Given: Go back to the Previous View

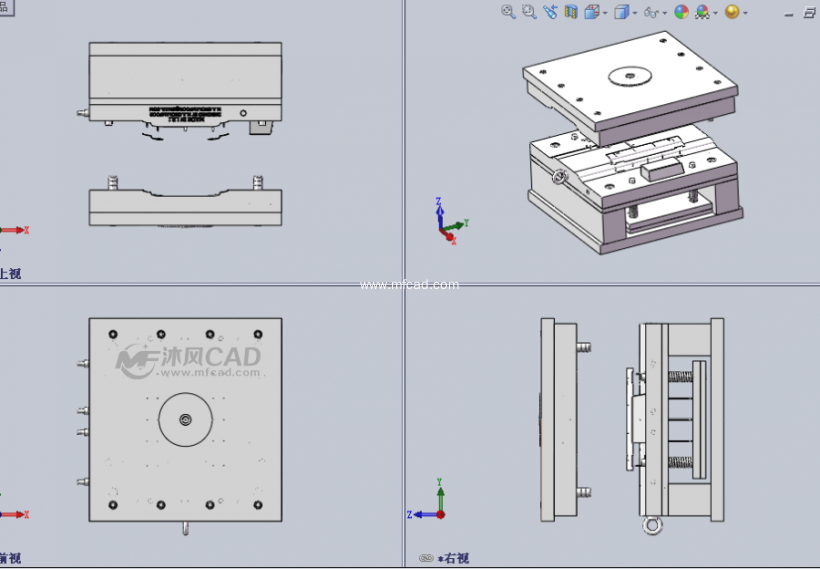Looking at the screenshot, I should (x=550, y=12).
